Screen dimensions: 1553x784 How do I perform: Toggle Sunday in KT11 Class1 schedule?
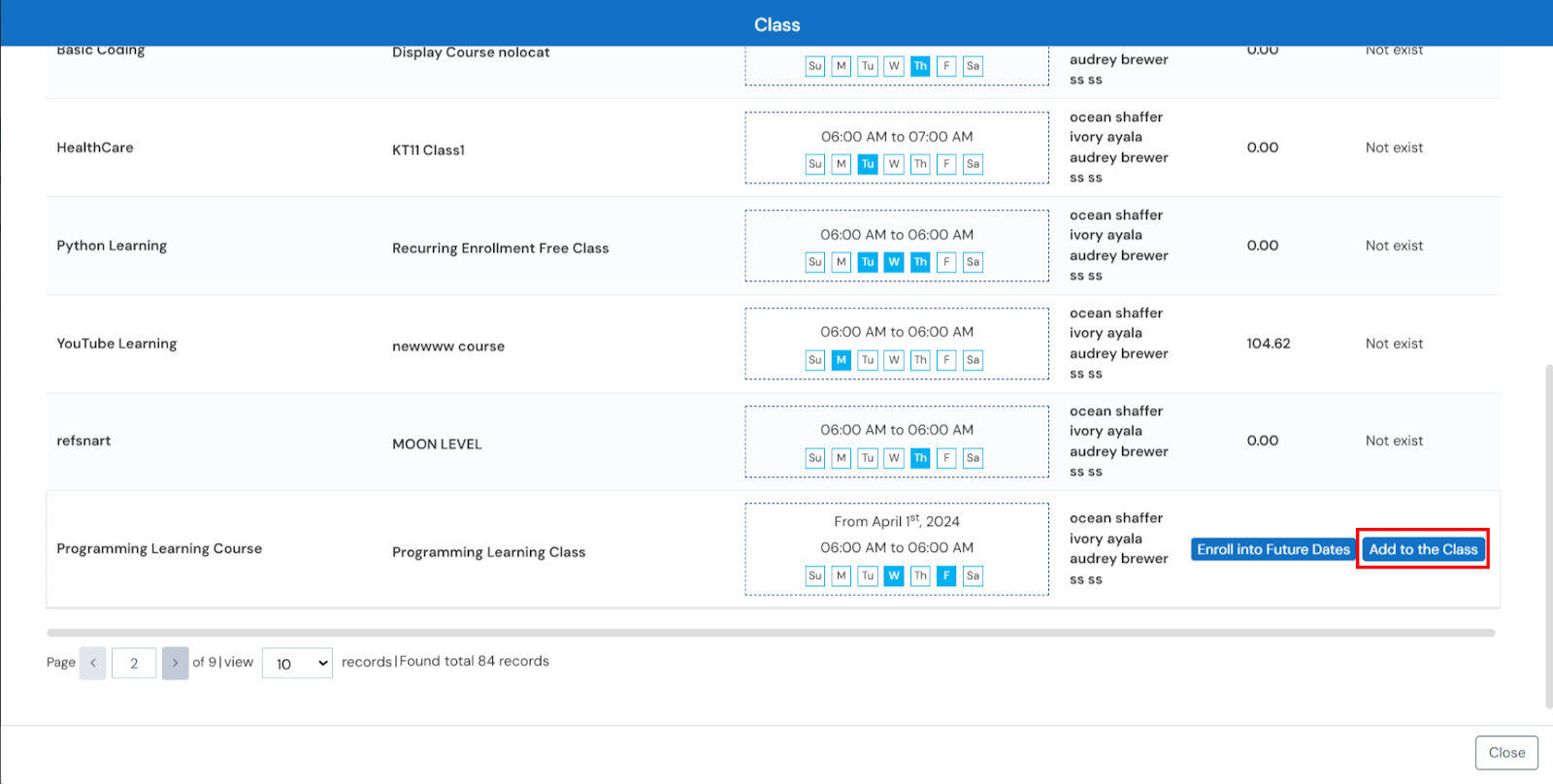point(815,164)
